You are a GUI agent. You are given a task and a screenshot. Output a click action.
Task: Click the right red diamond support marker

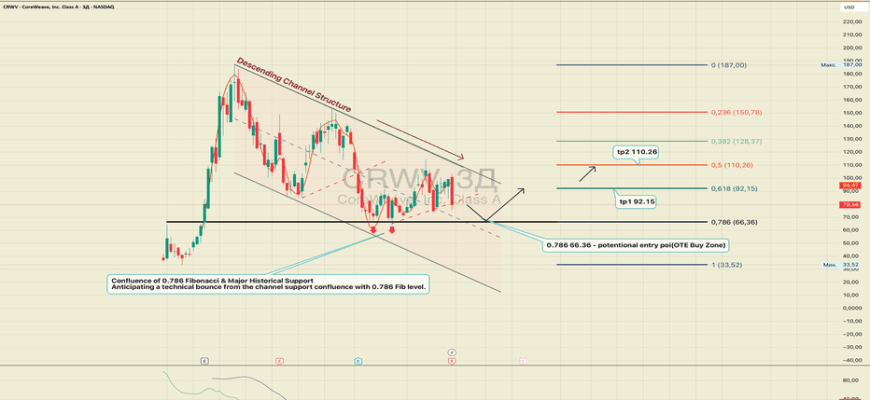click(392, 231)
